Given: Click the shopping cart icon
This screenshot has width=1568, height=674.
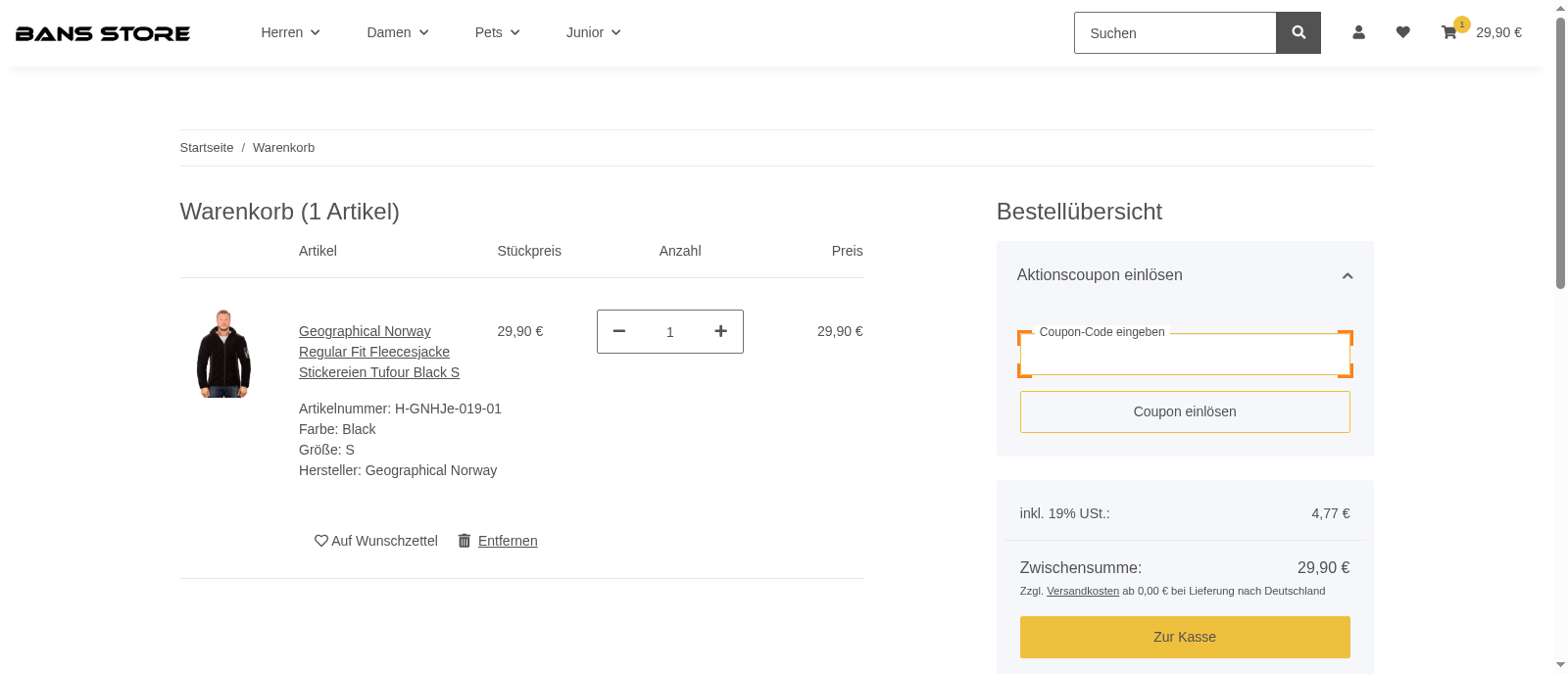Looking at the screenshot, I should click(1449, 32).
